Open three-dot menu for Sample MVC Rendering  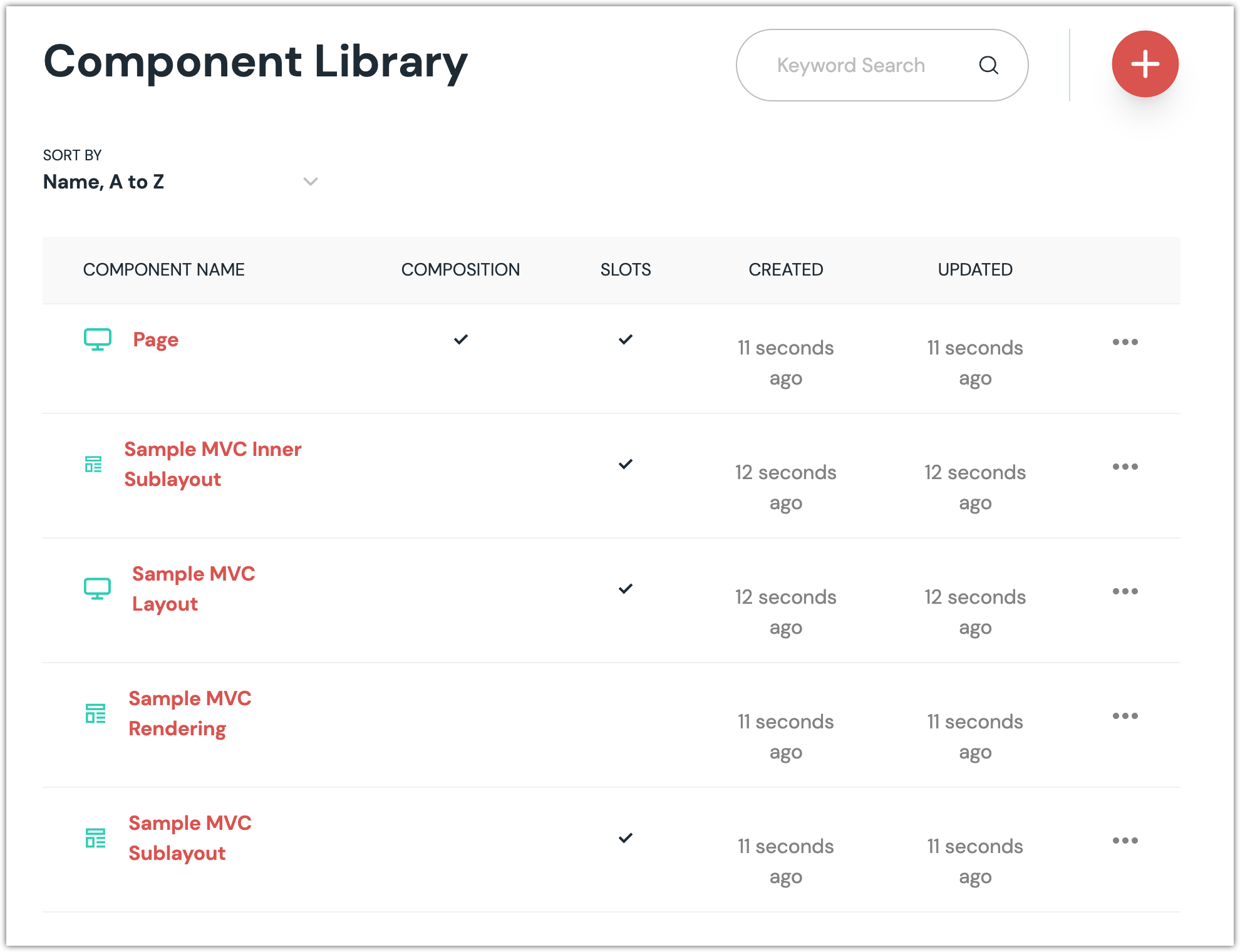[x=1125, y=716]
